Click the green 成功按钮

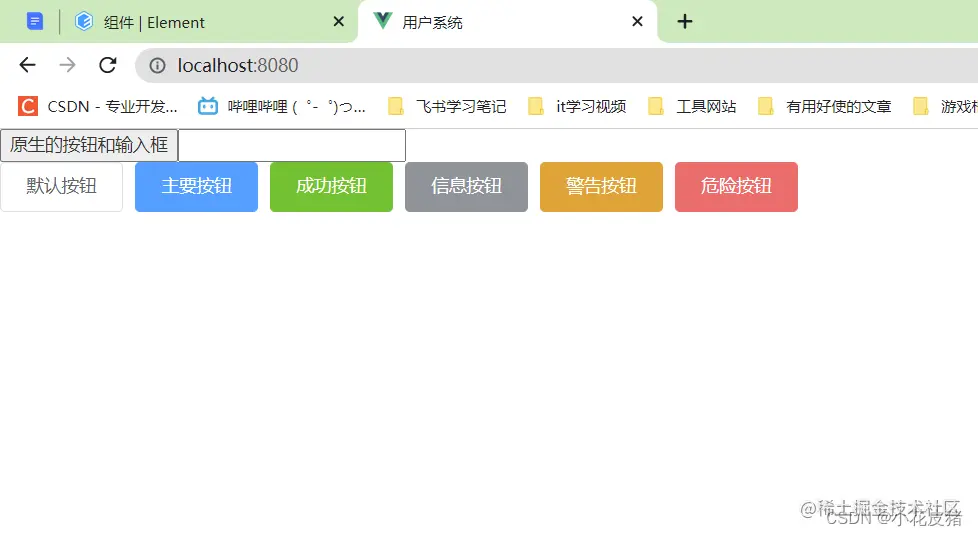(x=331, y=187)
